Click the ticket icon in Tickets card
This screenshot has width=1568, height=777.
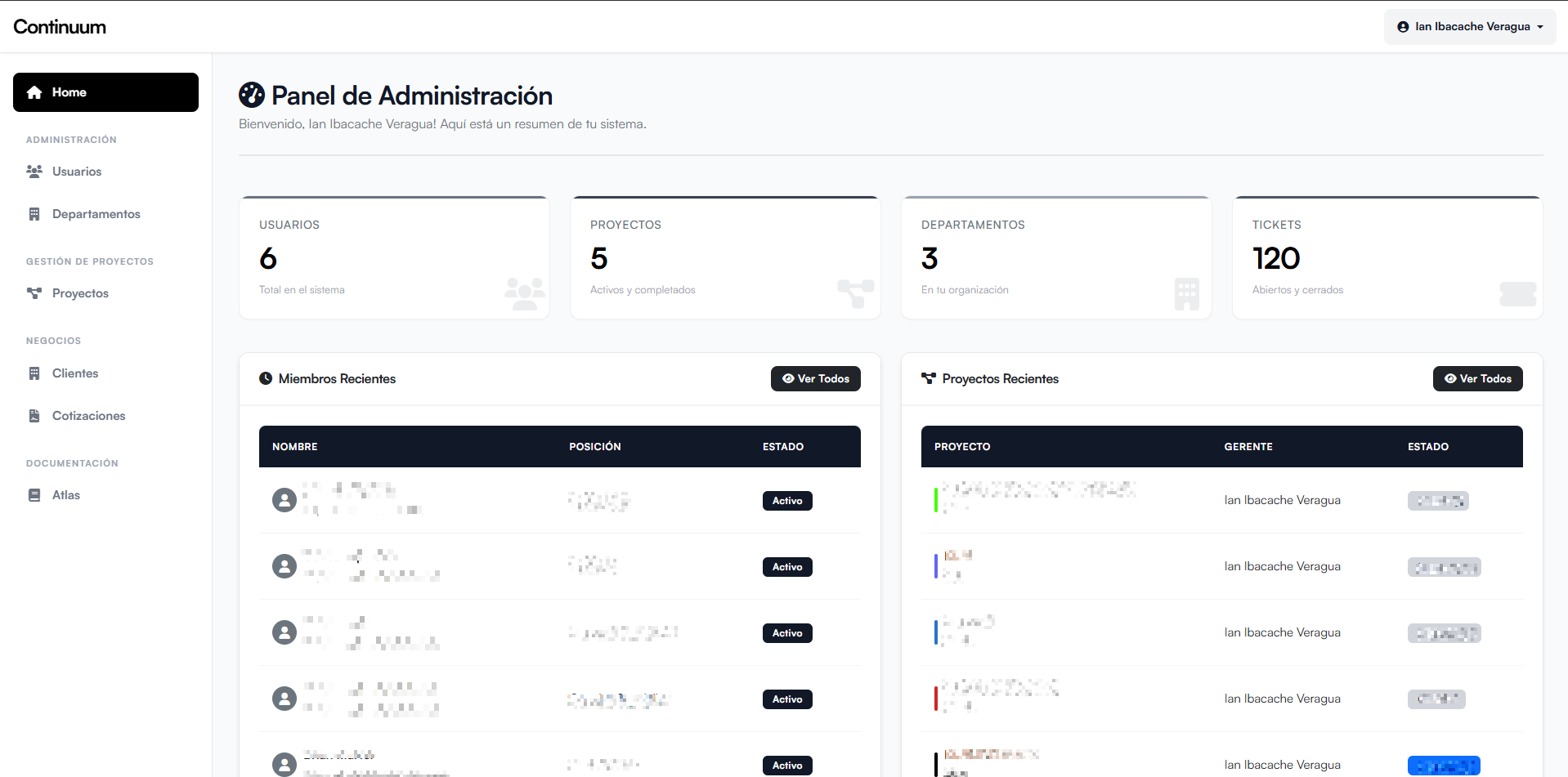(1518, 294)
